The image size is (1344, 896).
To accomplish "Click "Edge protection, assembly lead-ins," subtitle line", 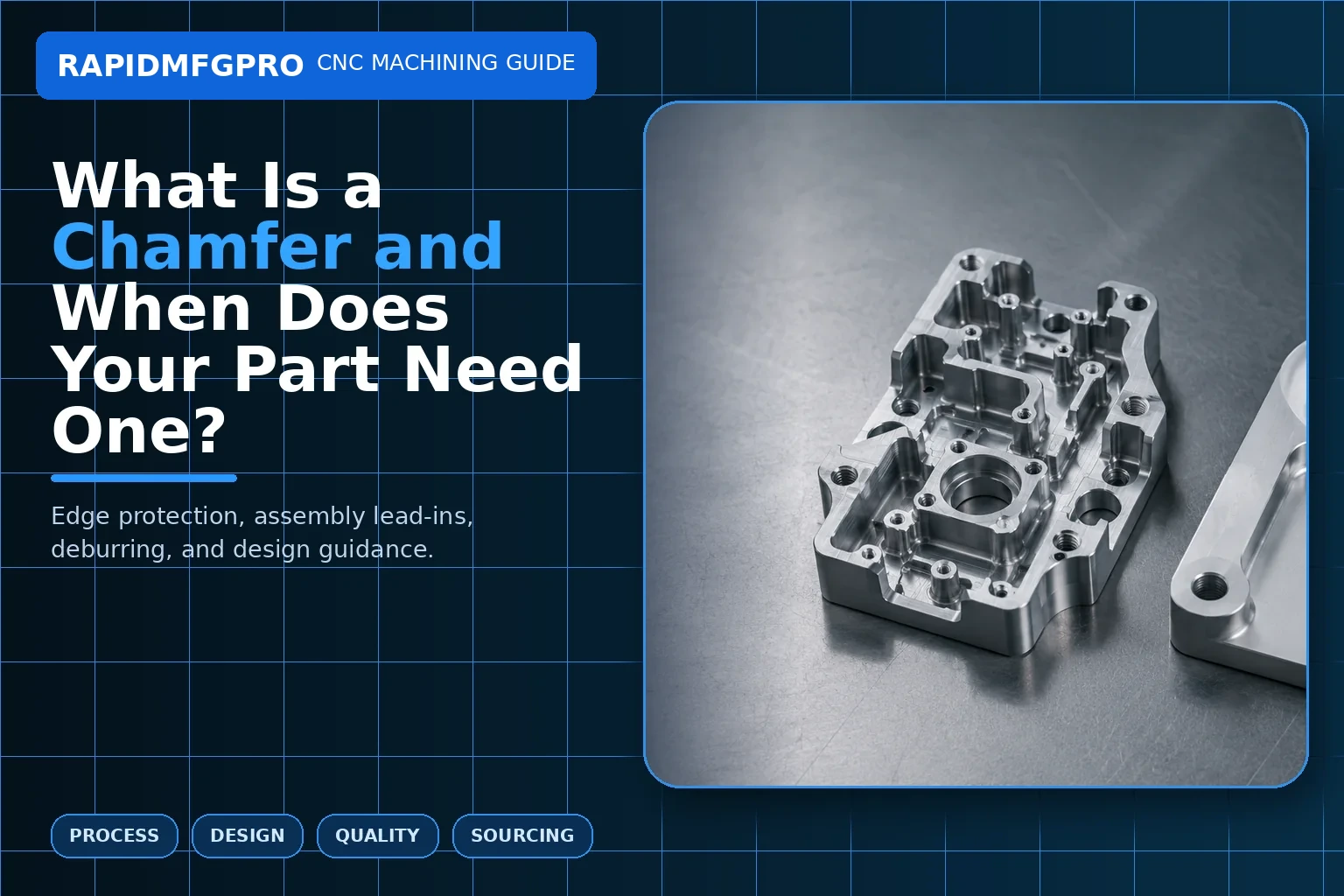I will click(262, 516).
